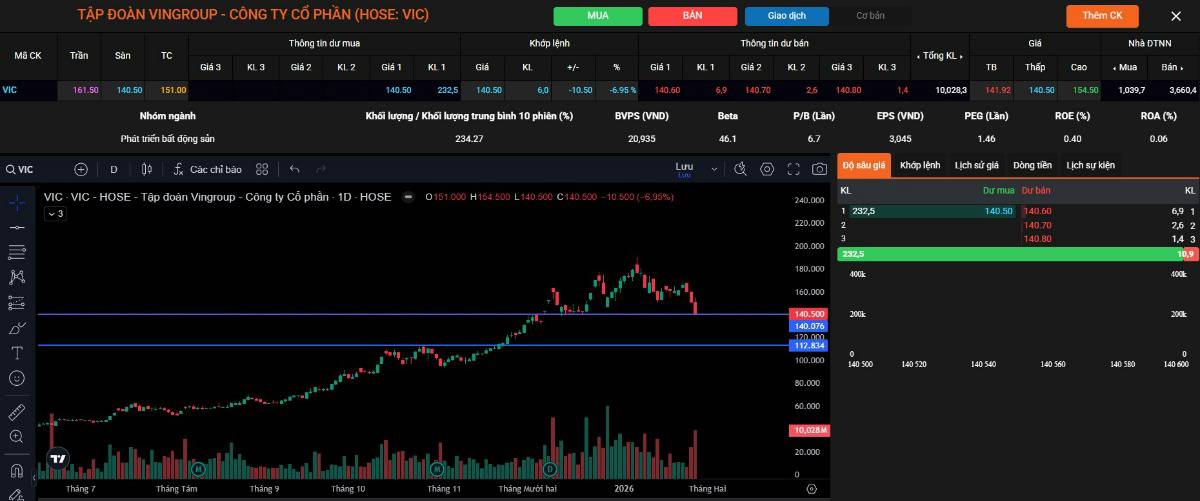This screenshot has width=1200, height=501.
Task: Open the Lịch sử giá tab
Action: tap(977, 165)
